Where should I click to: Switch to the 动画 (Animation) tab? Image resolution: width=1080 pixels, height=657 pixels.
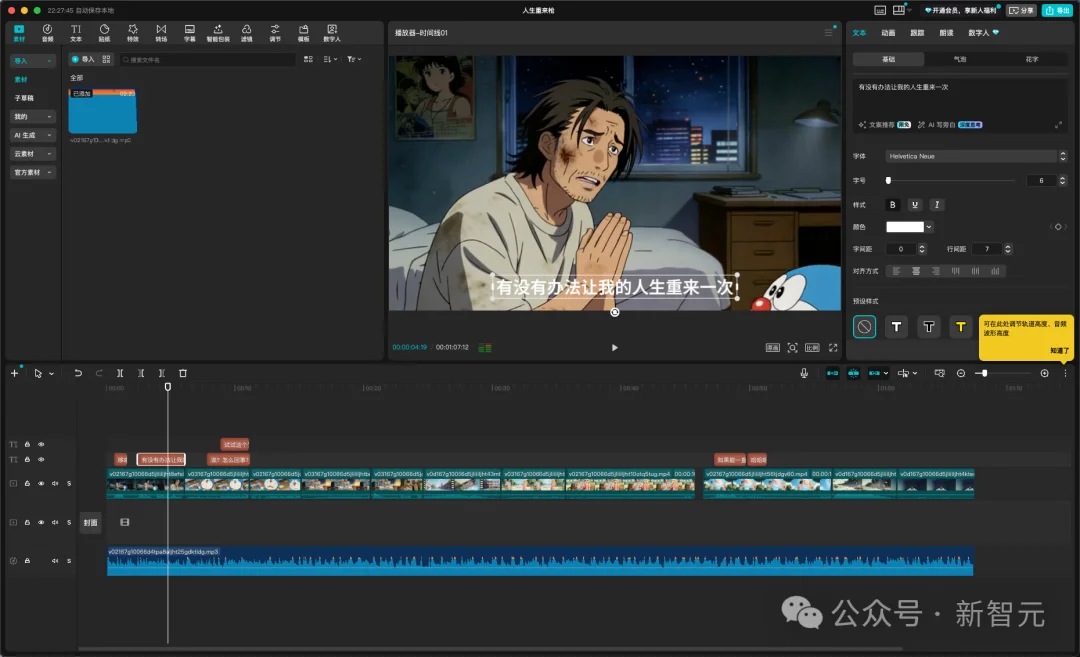[888, 33]
